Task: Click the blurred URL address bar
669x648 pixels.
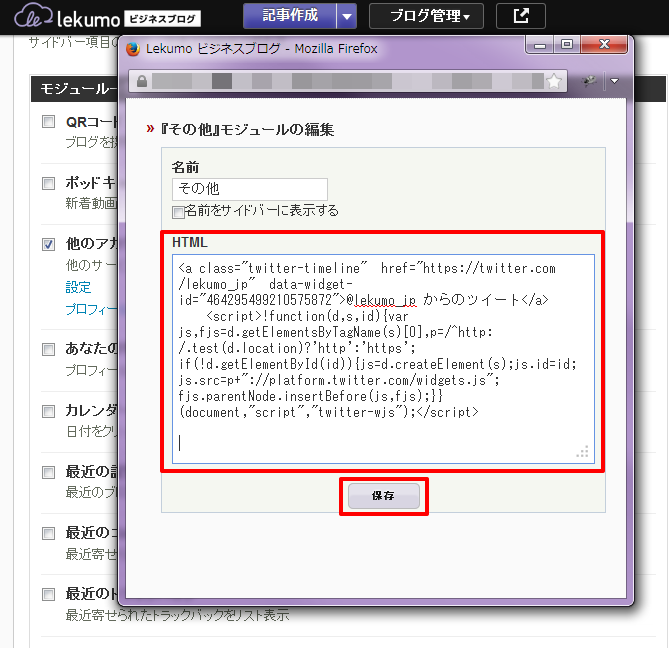Action: pyautogui.click(x=348, y=81)
